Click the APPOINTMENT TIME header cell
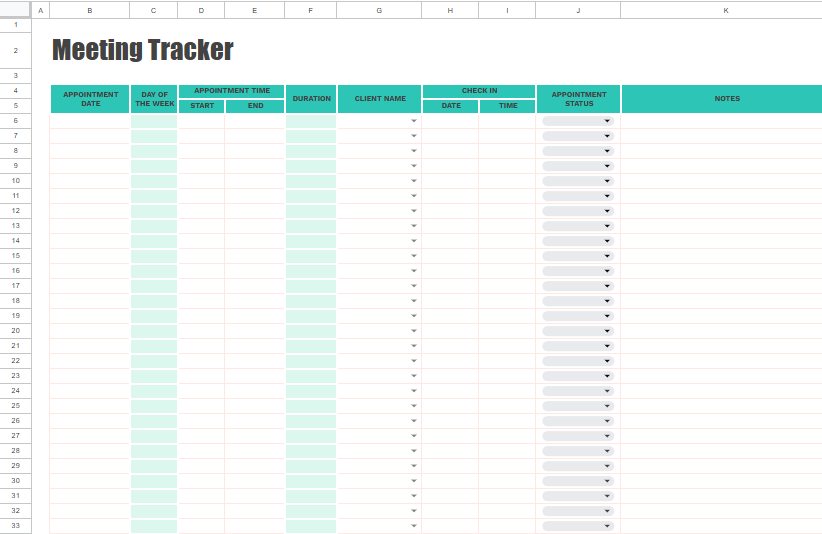Image resolution: width=822 pixels, height=534 pixels. 232,91
